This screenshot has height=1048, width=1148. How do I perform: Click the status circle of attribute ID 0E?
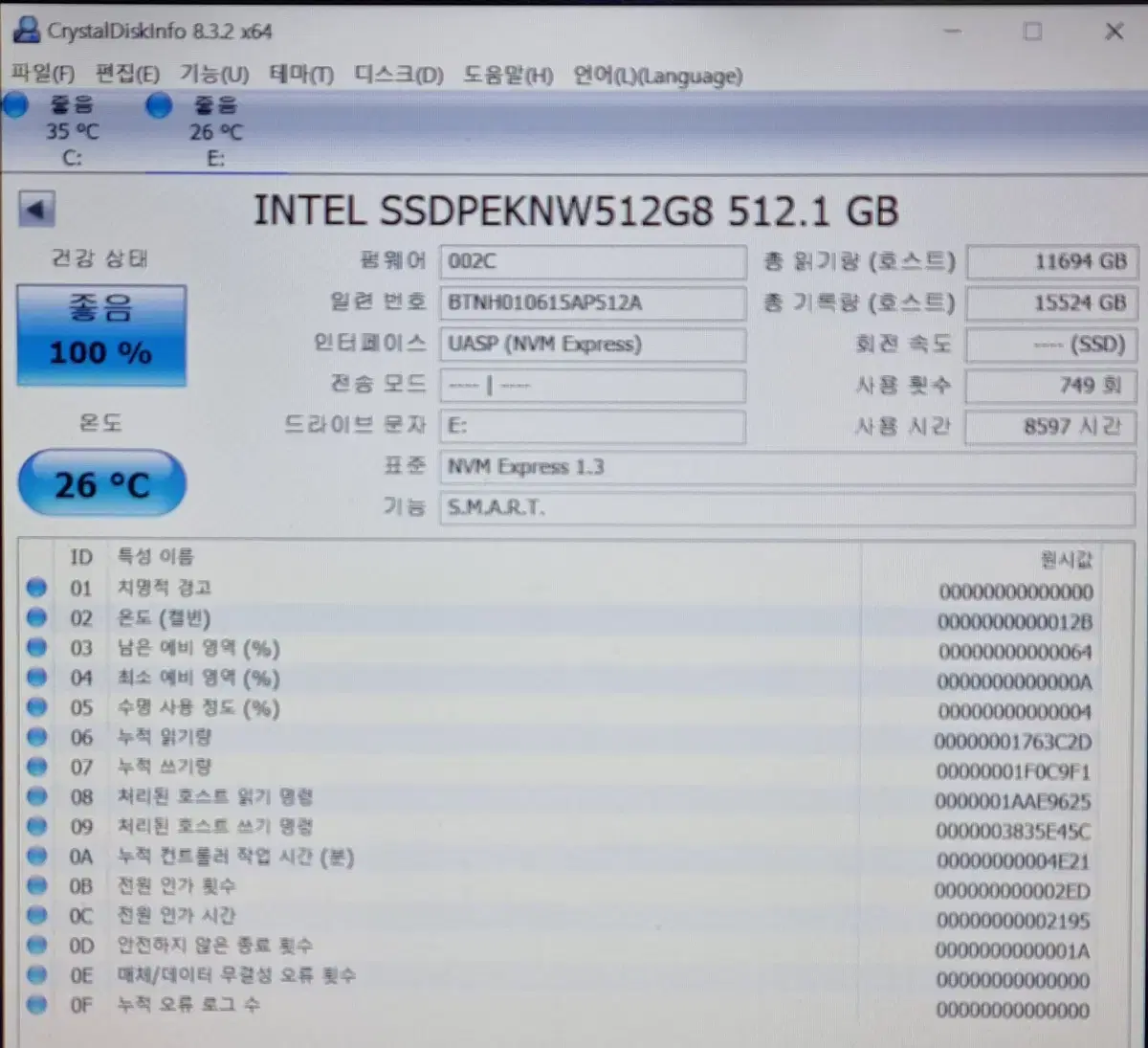tap(36, 974)
